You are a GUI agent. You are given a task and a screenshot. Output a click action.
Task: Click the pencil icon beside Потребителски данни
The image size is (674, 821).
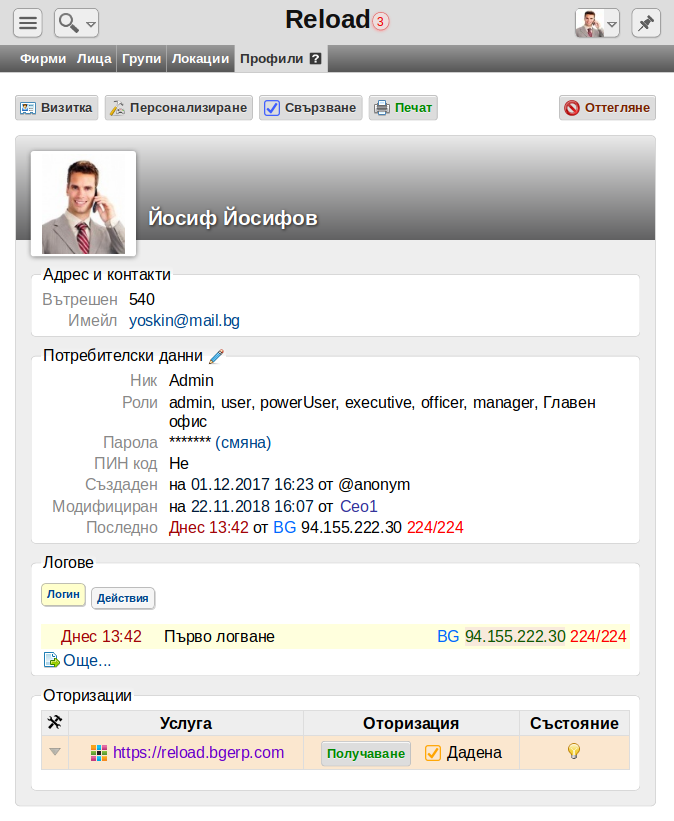pyautogui.click(x=216, y=357)
